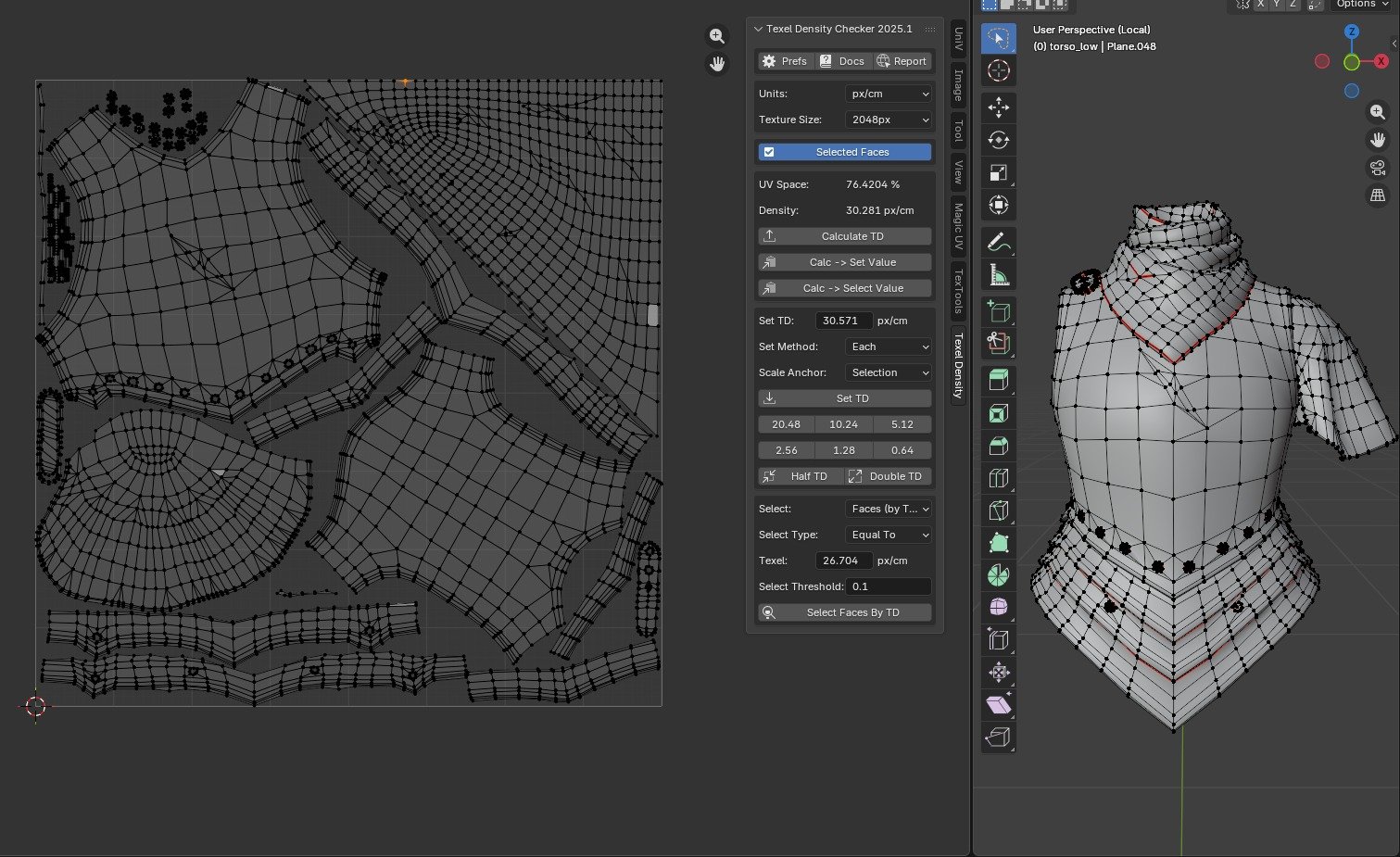Switch to the Magic UV tab
The width and height of the screenshot is (1400, 857).
click(959, 227)
